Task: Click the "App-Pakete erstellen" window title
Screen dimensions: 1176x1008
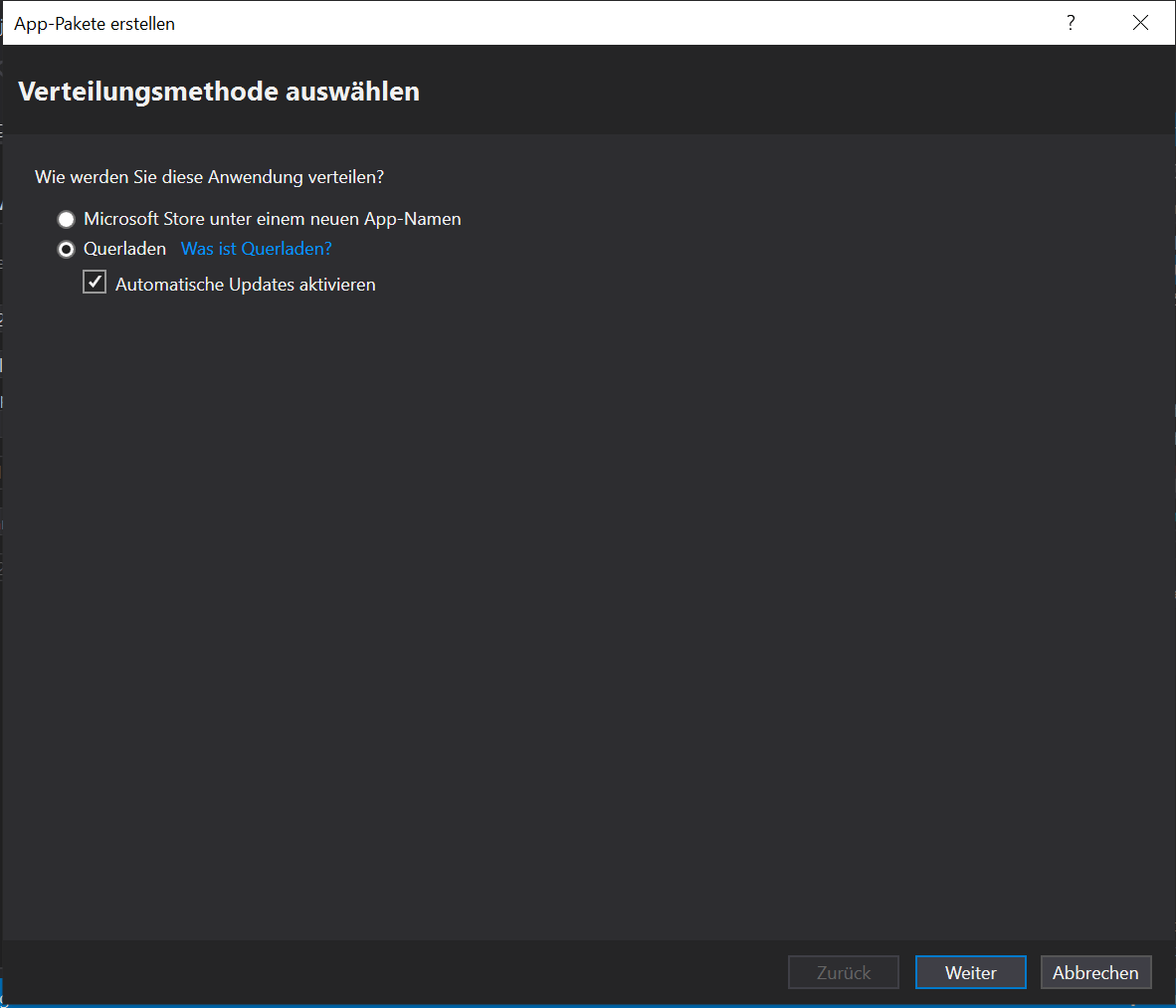Action: tap(95, 24)
